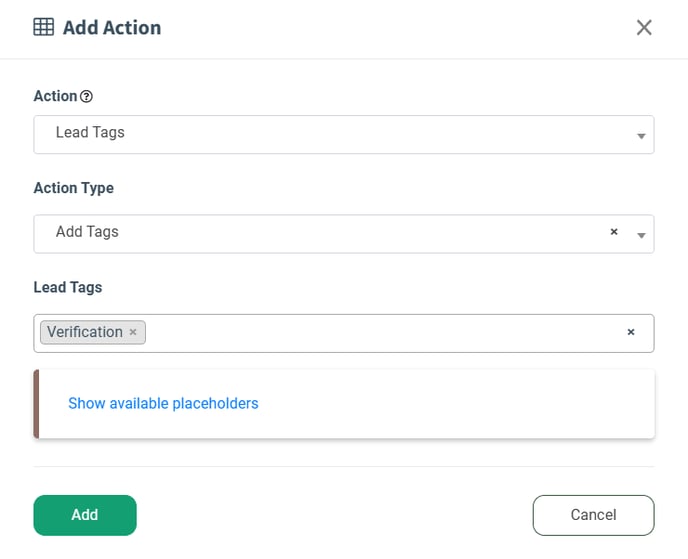Remove the Verification tag using its ×

(133, 332)
